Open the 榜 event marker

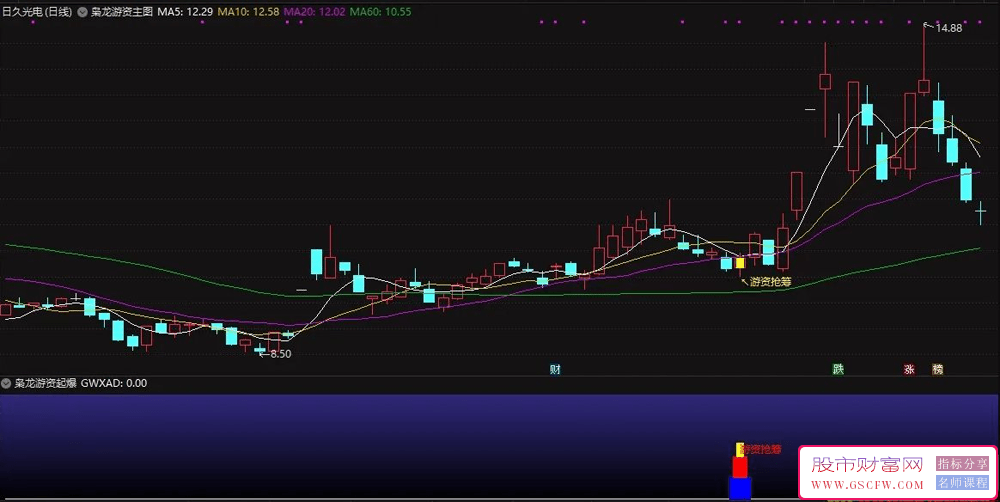pyautogui.click(x=938, y=369)
